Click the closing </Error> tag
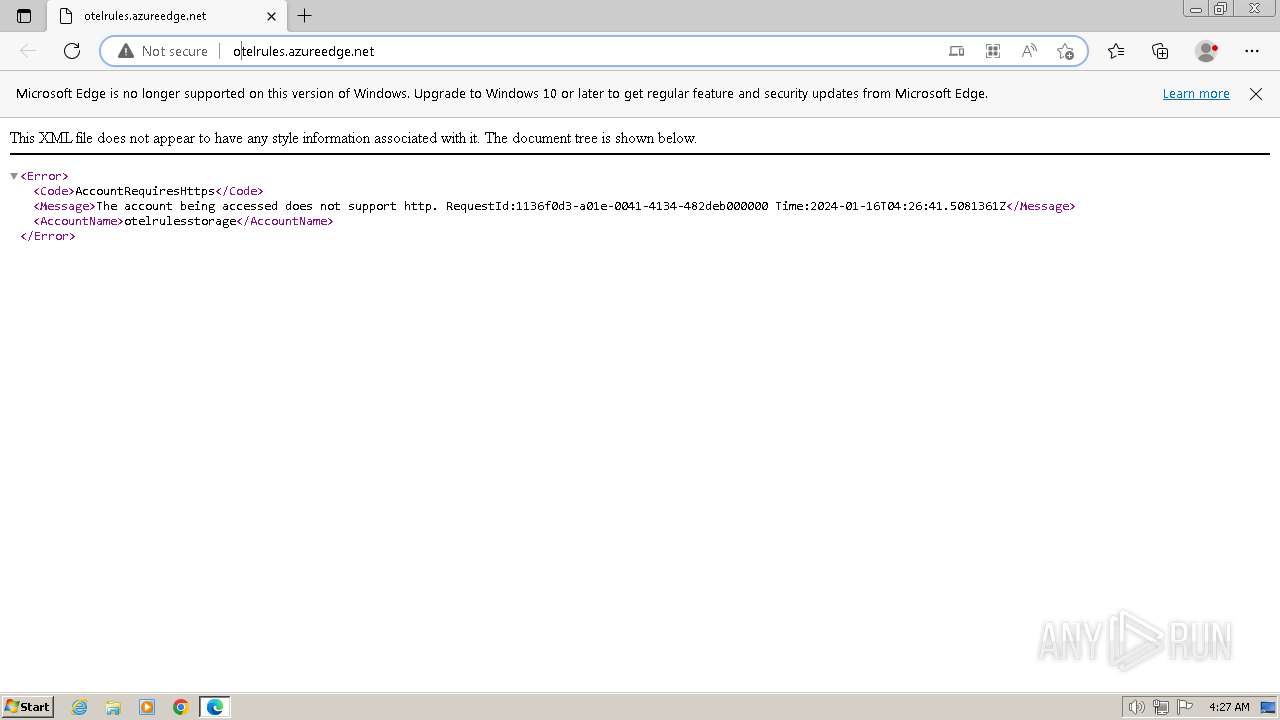This screenshot has width=1280, height=720. [x=48, y=236]
